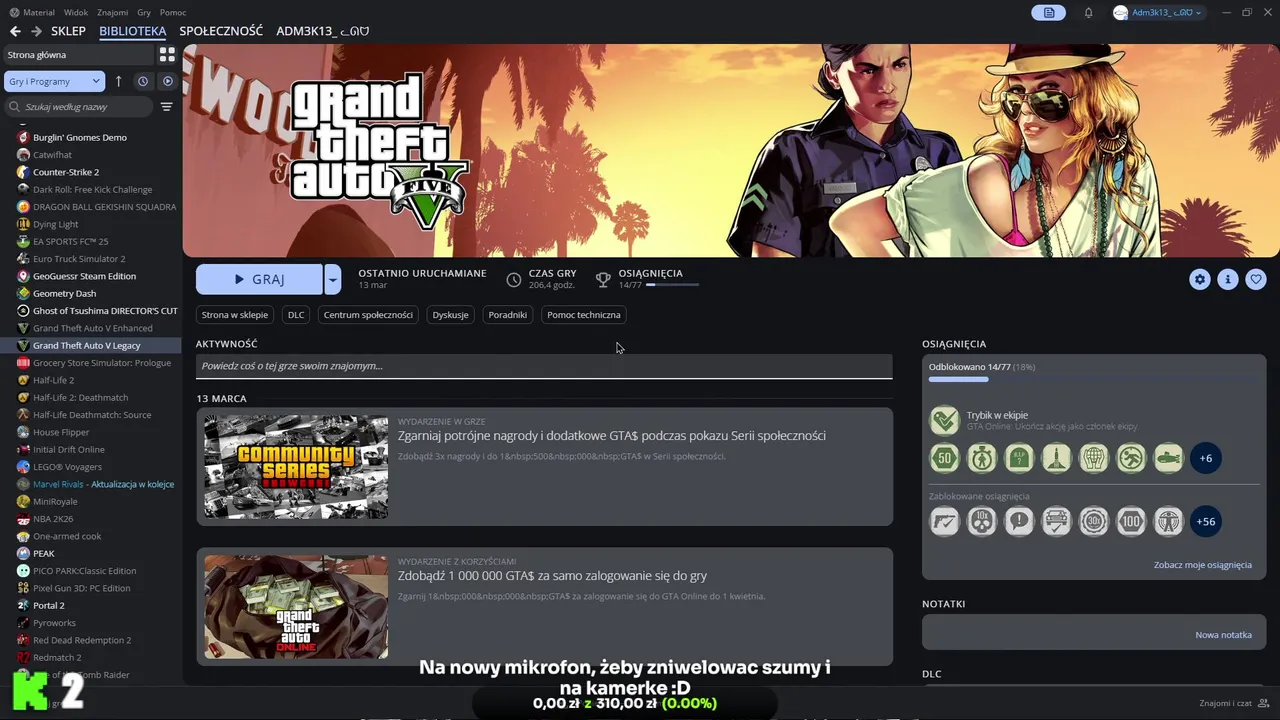Open game settings gear icon

click(x=1200, y=280)
